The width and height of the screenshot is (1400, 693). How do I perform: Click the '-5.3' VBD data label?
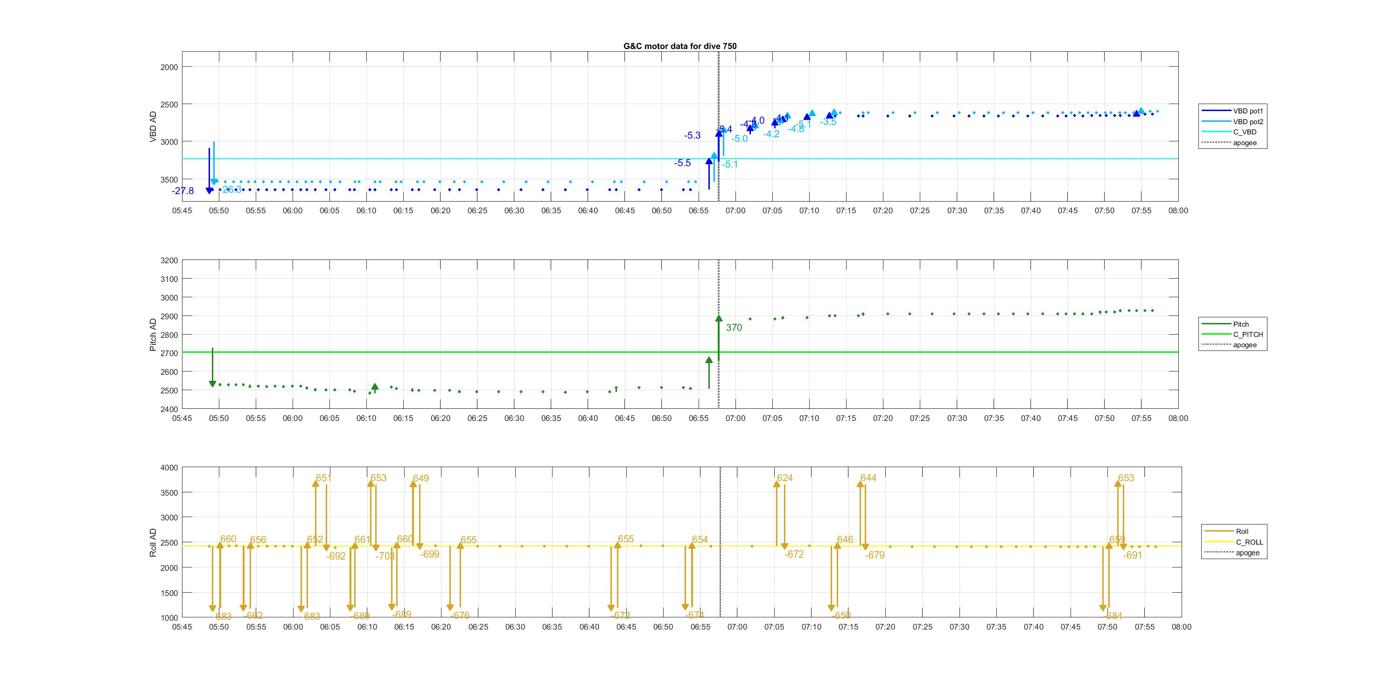pos(692,135)
